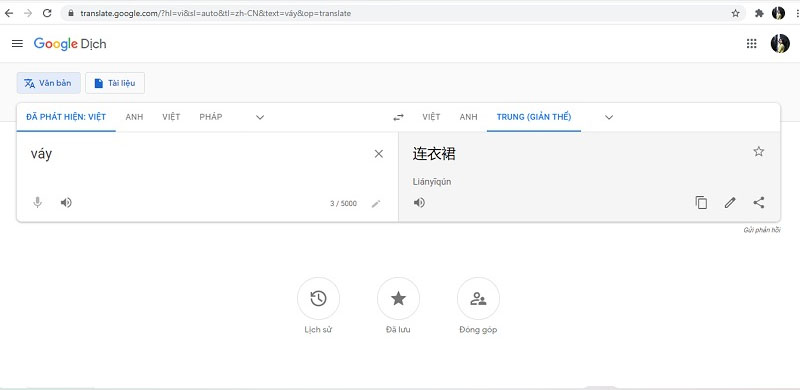
Task: Share the translation
Action: tap(759, 203)
